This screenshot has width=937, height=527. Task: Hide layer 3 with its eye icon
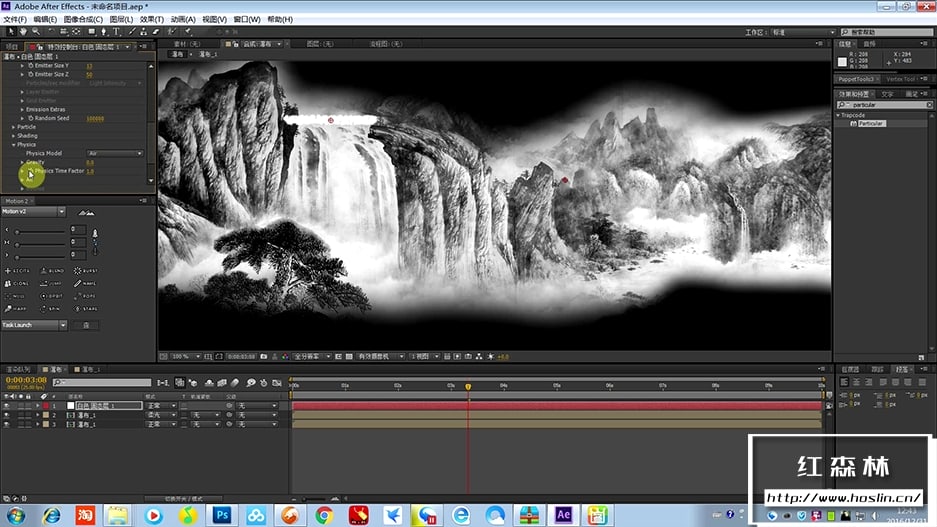click(7, 424)
